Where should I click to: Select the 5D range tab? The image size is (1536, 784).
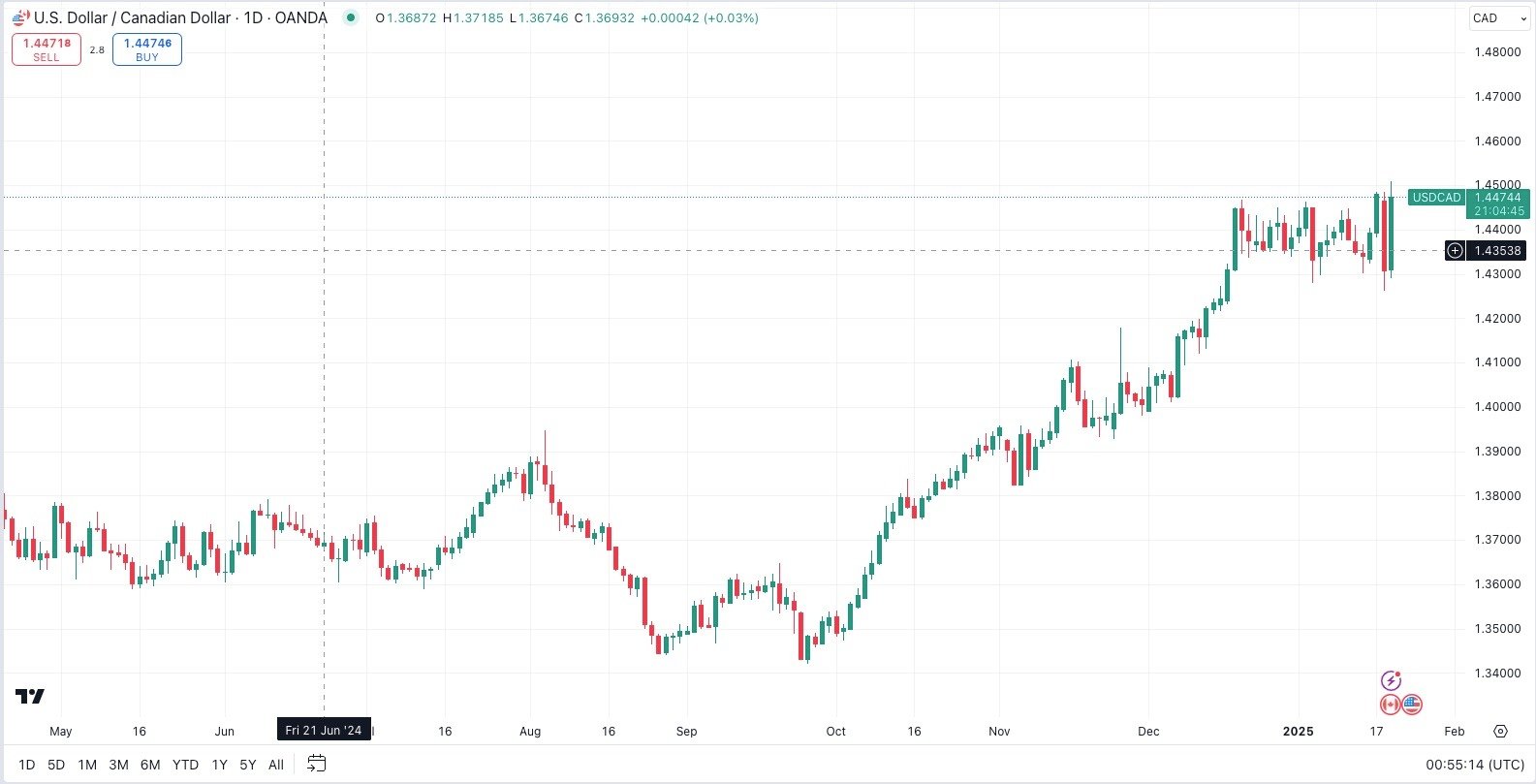click(56, 765)
